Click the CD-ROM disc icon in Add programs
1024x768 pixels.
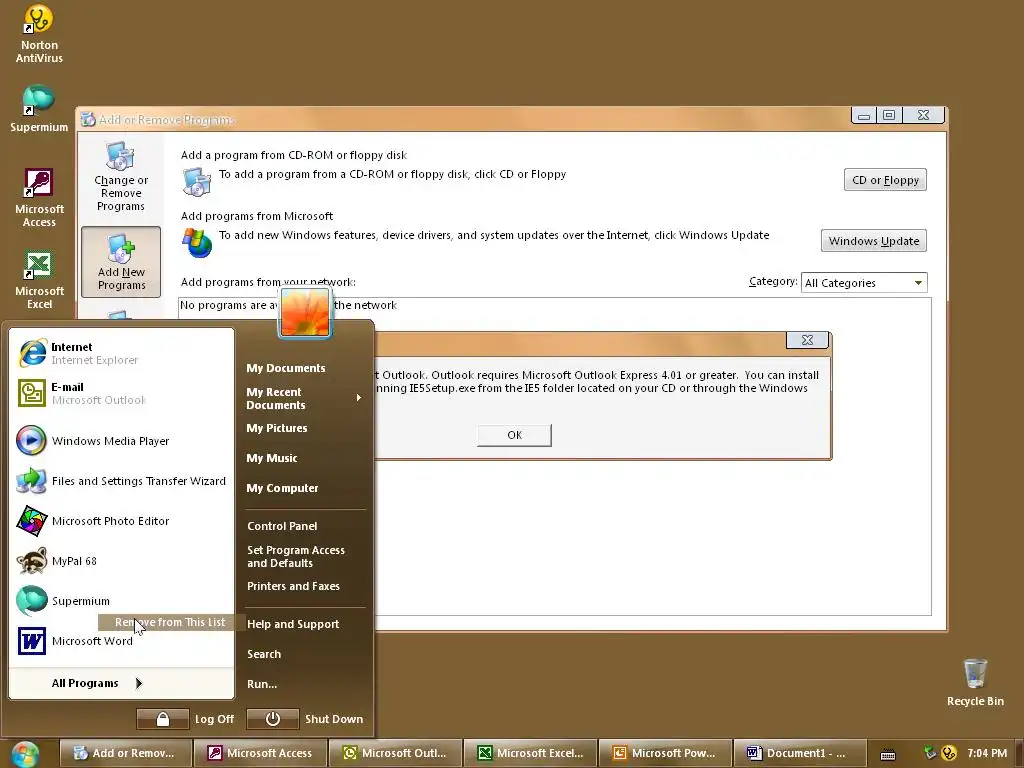coord(197,182)
